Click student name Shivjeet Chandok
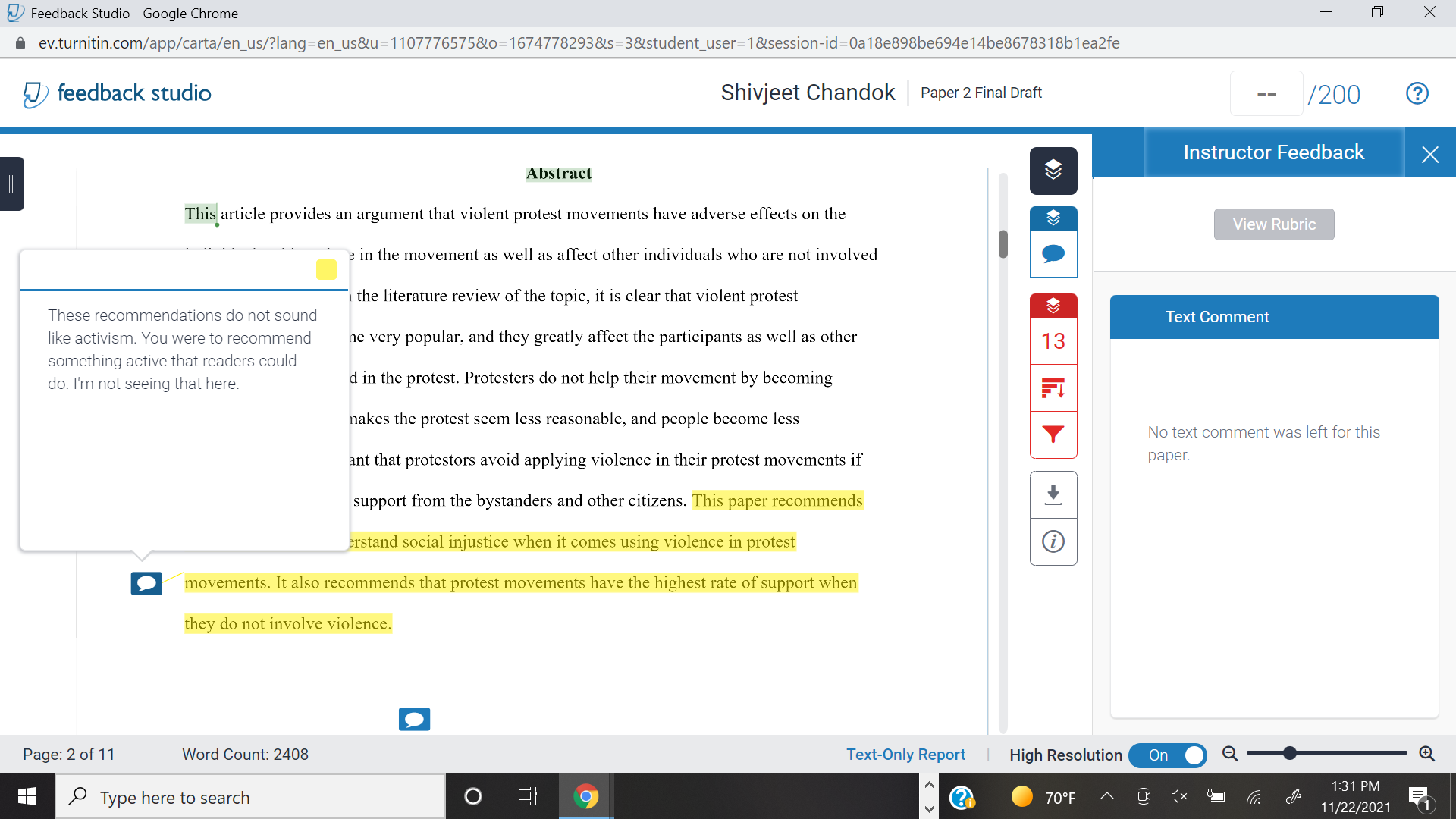This screenshot has width=1456, height=819. point(808,93)
